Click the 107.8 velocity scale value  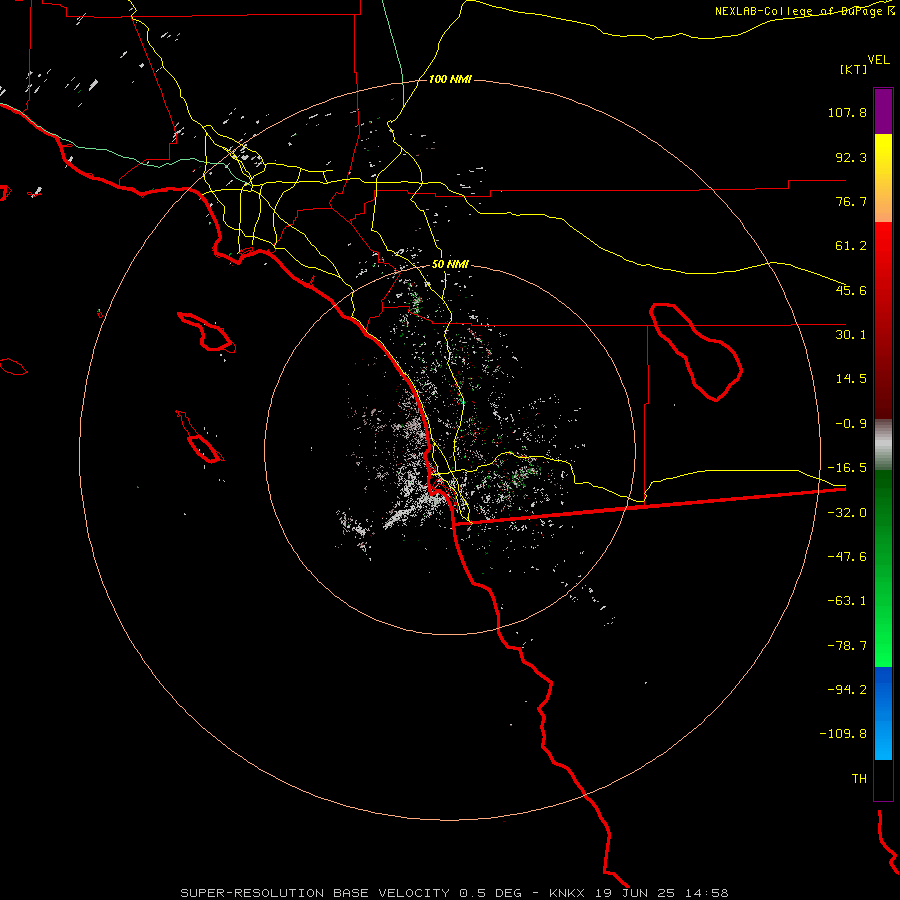coord(847,112)
